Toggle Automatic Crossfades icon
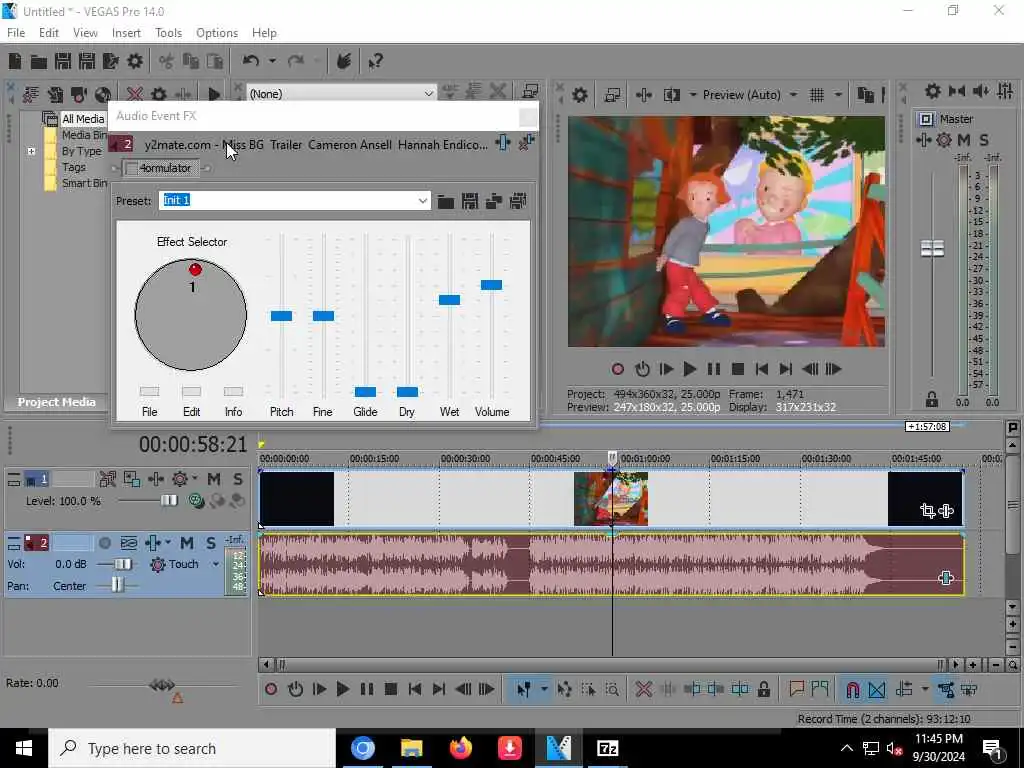 pos(876,689)
